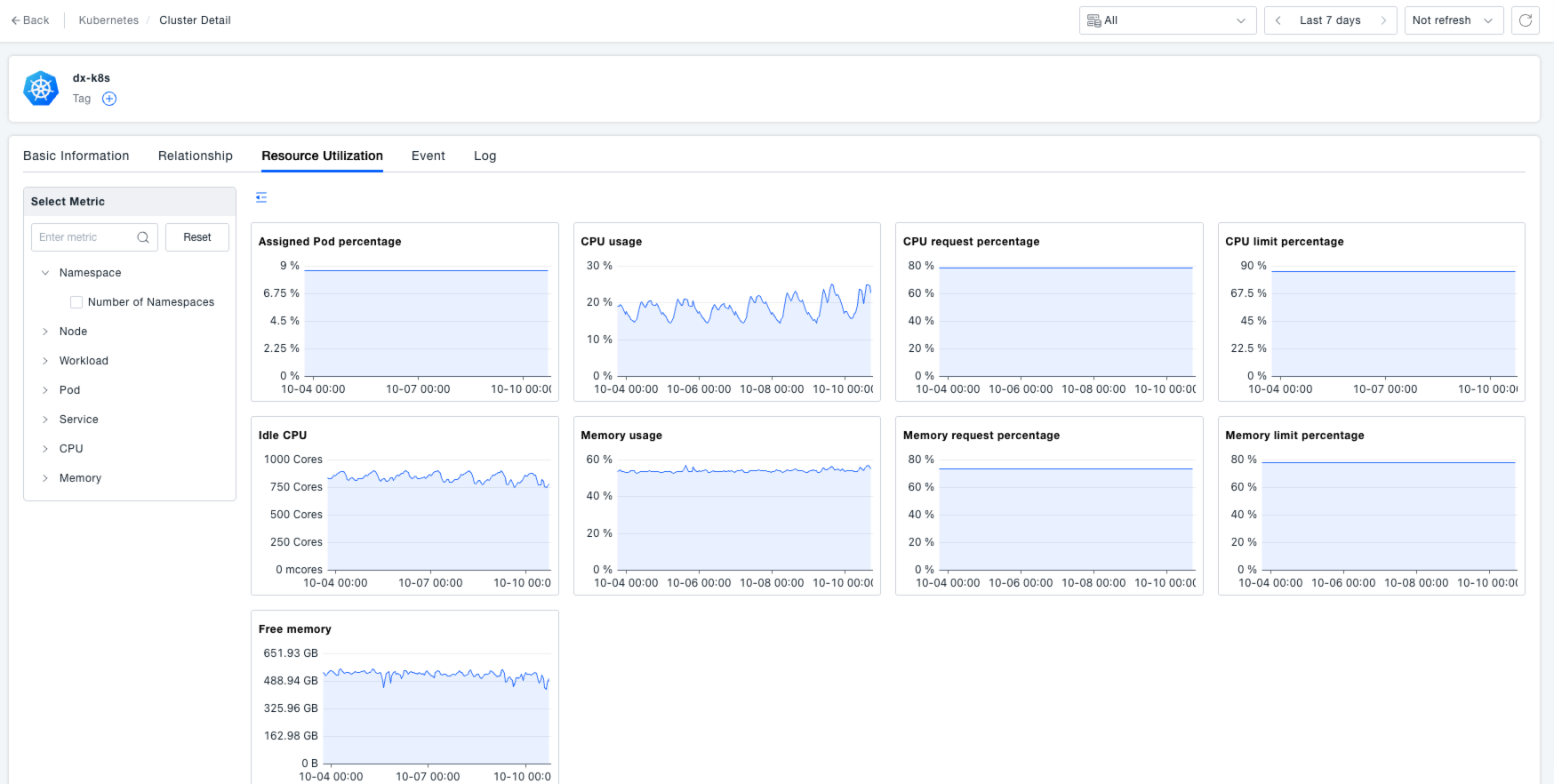Click the Kubernetes cluster logo icon
Viewport: 1554px width, 784px height.
(41, 89)
